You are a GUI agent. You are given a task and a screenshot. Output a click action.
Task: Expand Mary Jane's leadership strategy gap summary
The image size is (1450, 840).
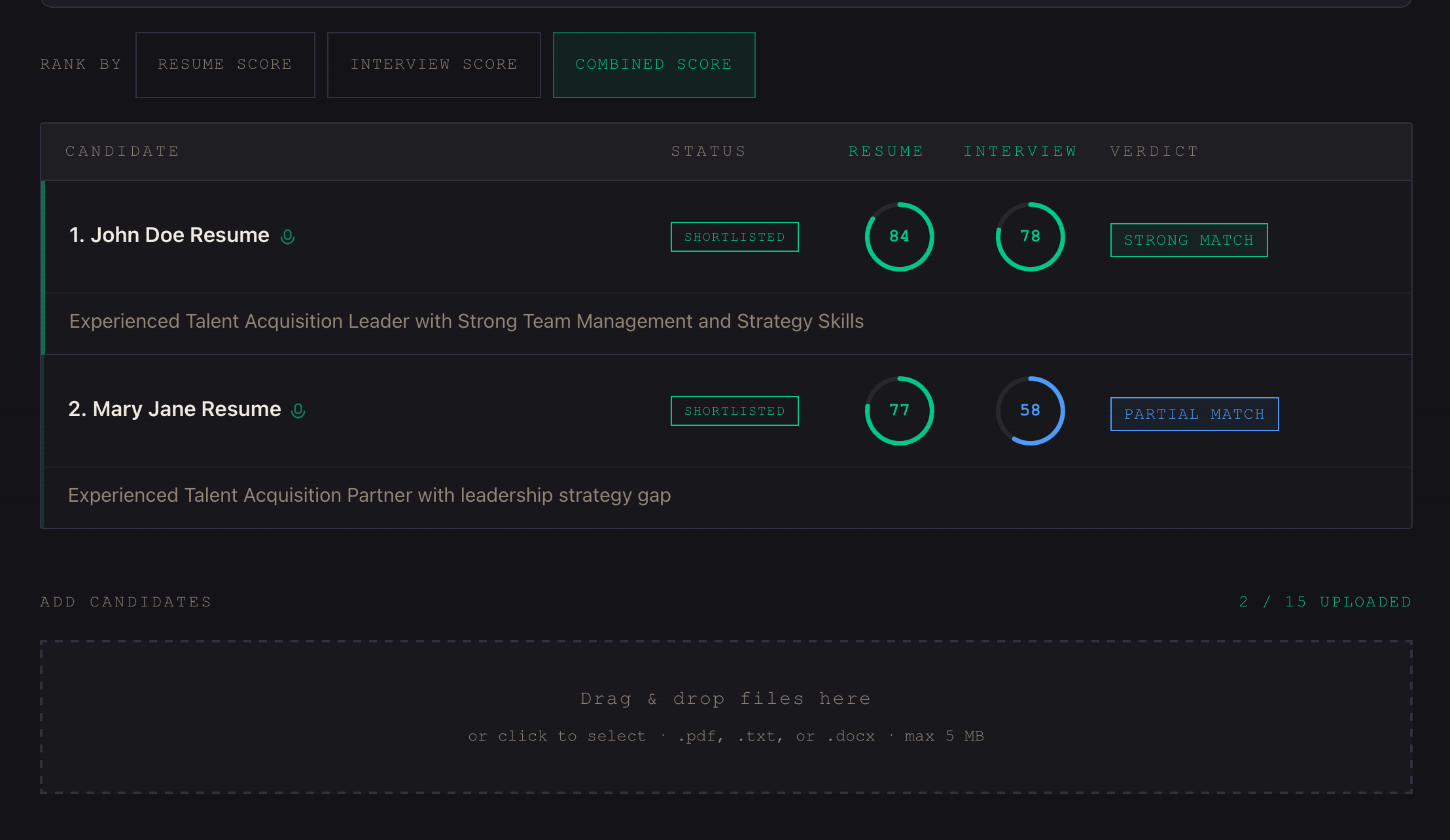coord(369,496)
